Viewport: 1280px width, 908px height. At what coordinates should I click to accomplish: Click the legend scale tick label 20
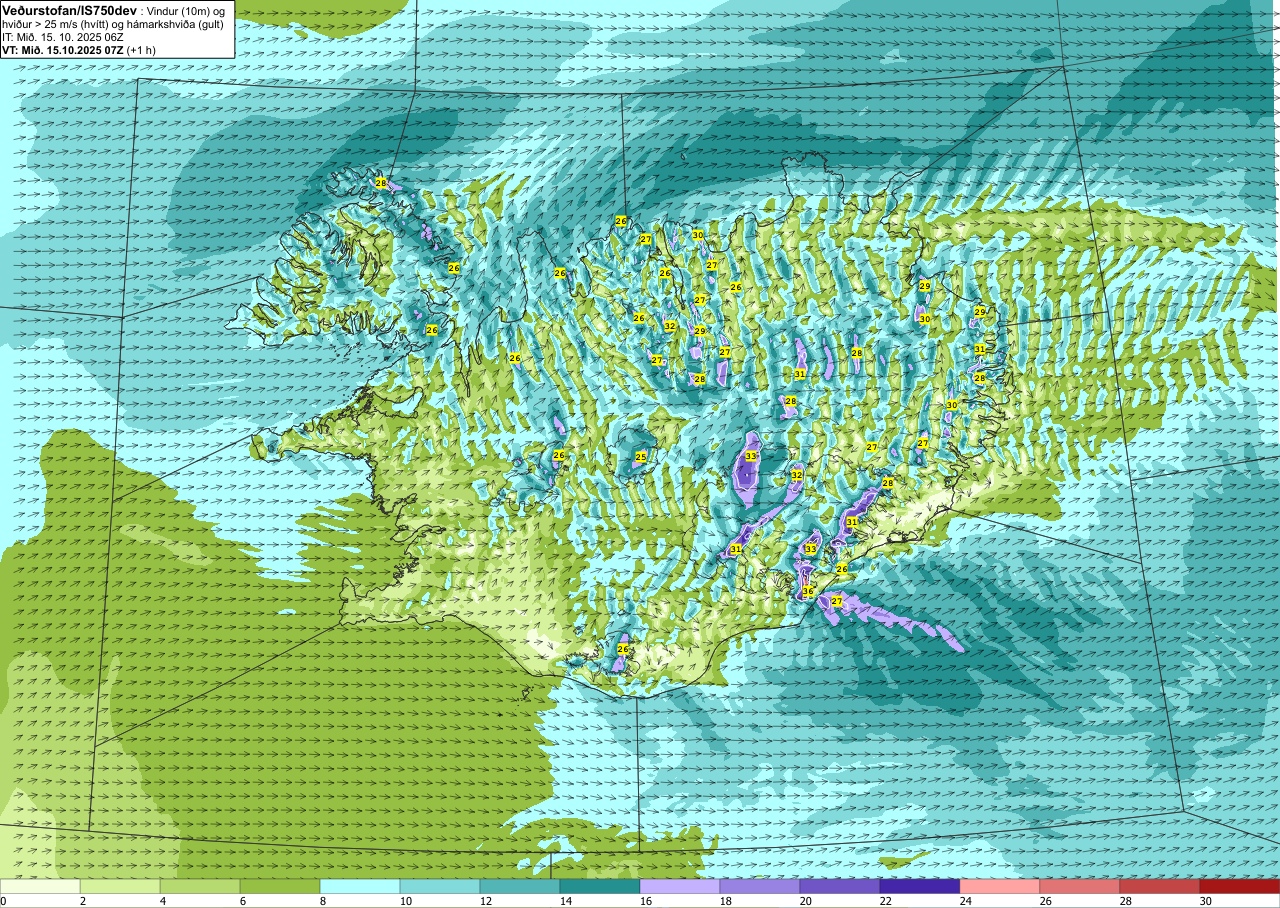click(x=805, y=901)
